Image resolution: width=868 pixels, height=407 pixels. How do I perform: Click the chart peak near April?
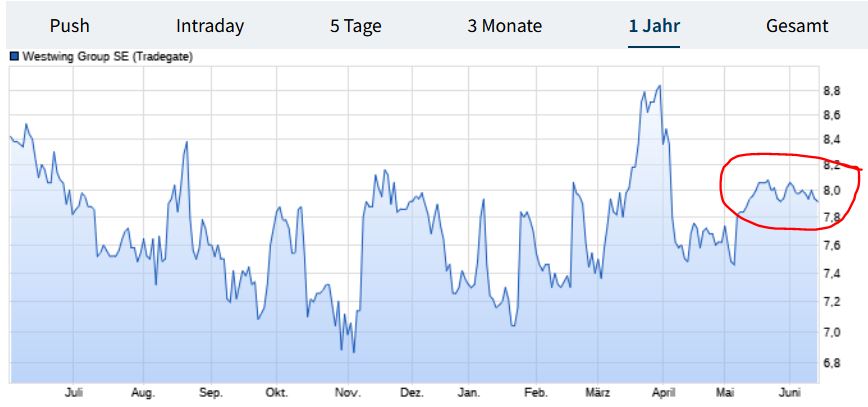[x=659, y=87]
